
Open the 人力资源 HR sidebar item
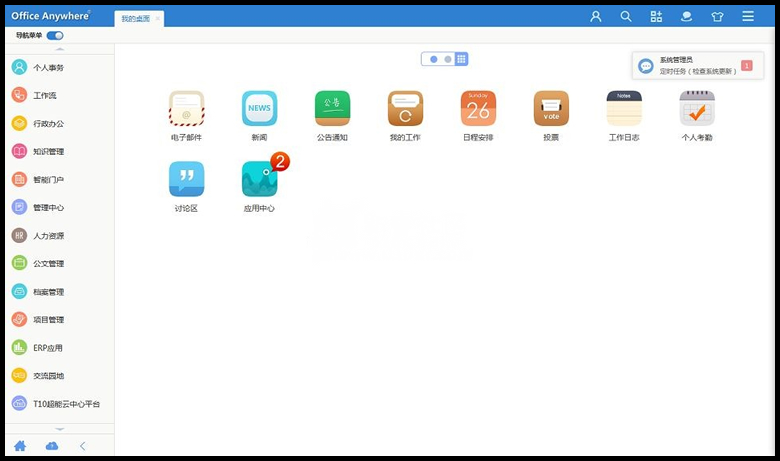pos(60,235)
